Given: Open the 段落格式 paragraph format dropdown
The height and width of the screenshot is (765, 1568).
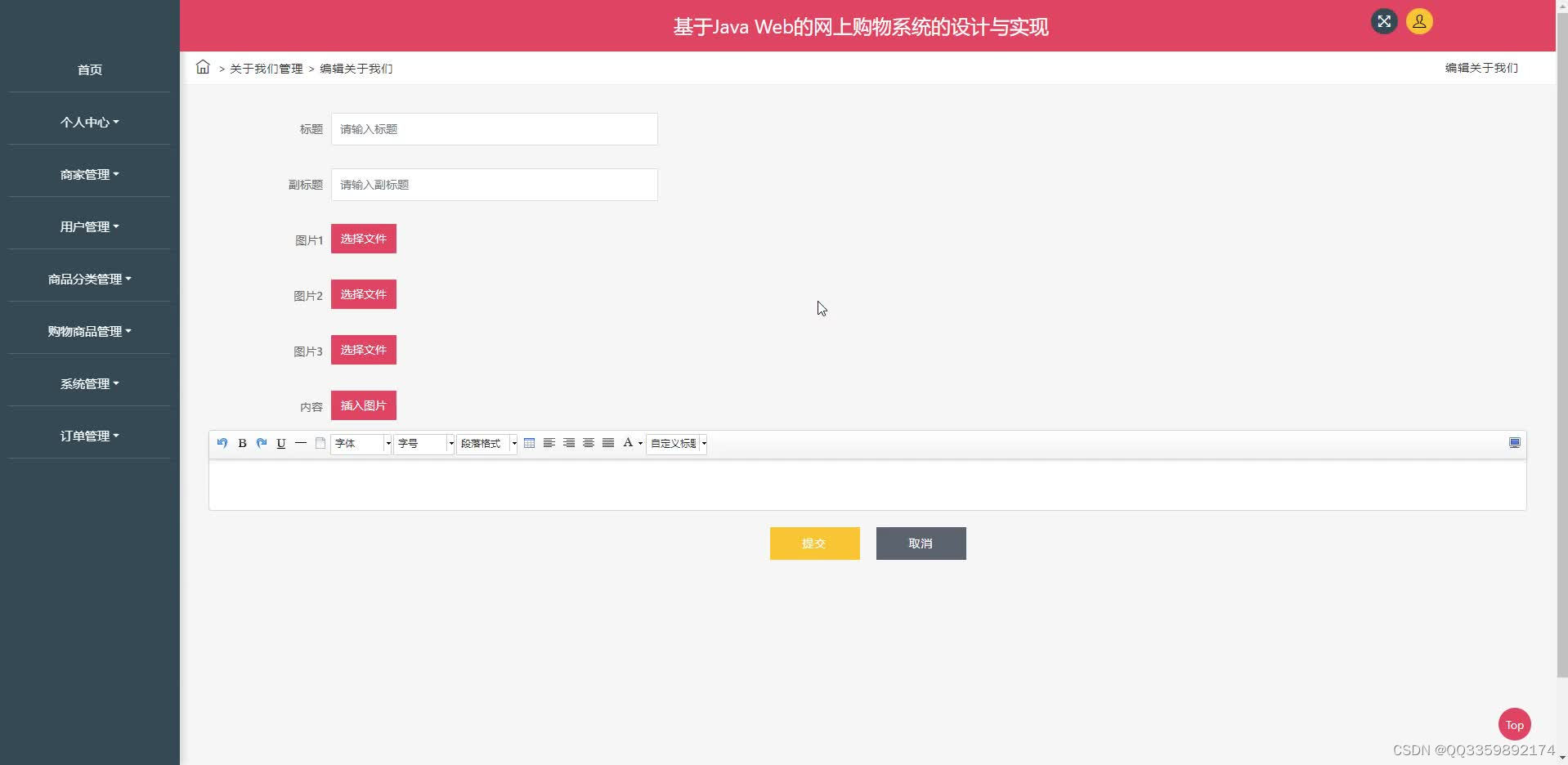Looking at the screenshot, I should [x=486, y=443].
